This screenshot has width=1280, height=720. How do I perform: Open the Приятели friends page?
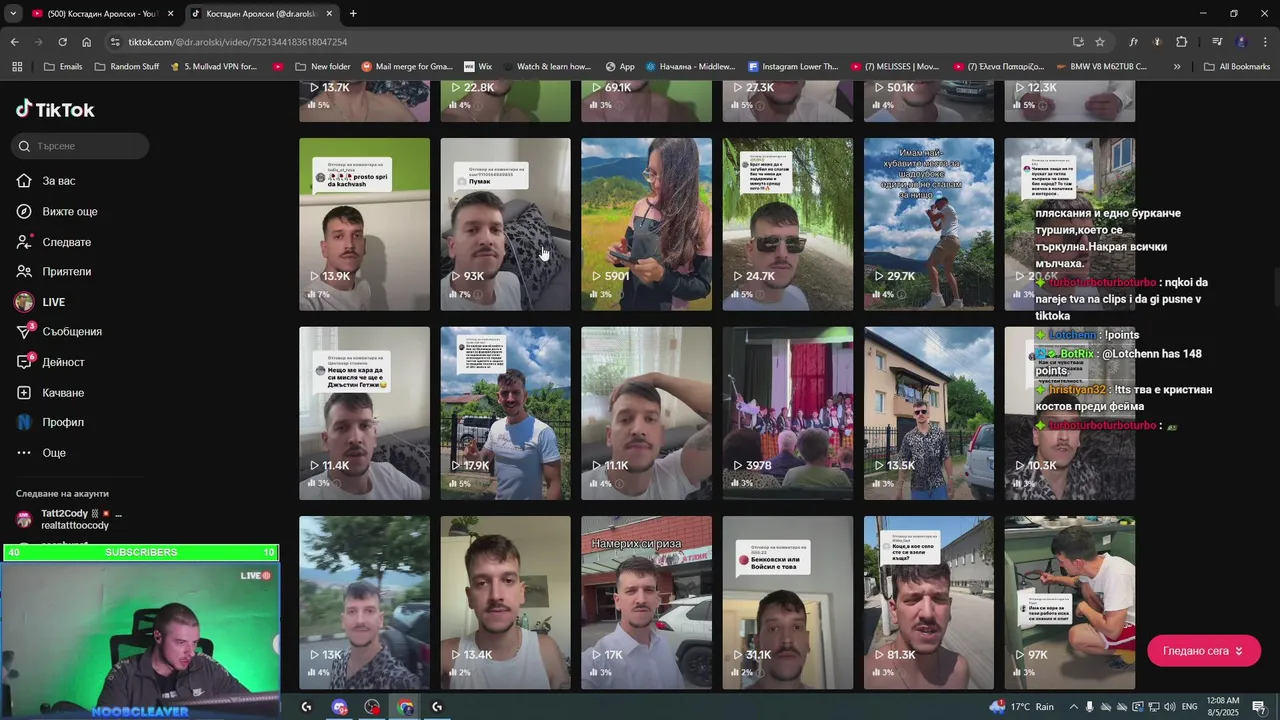[66, 272]
